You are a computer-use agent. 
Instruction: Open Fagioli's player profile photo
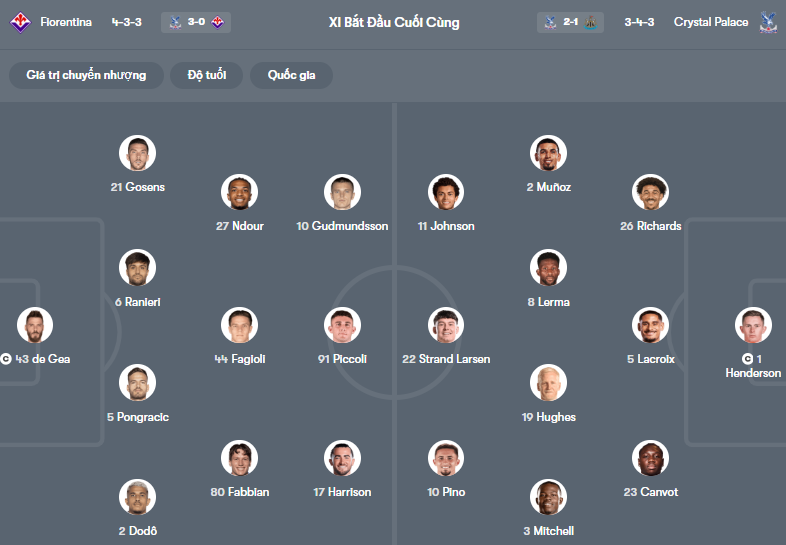[240, 326]
